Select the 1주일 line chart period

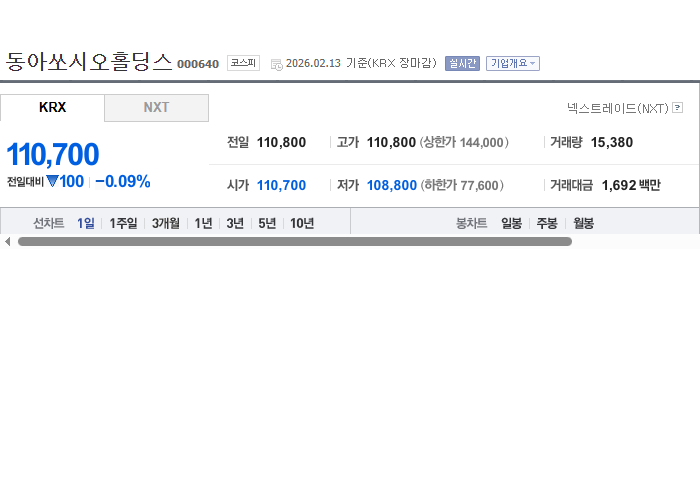point(123,223)
